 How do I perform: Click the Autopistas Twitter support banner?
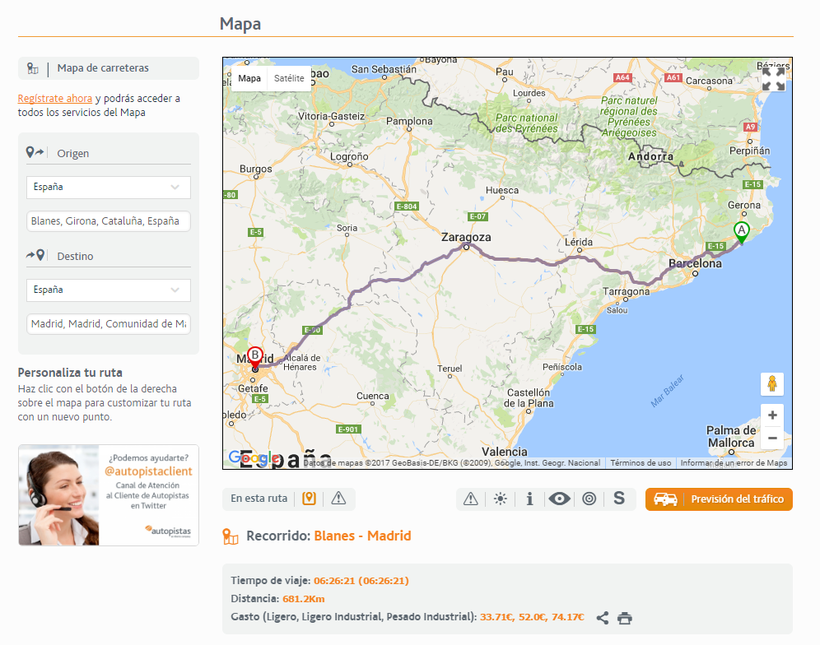[108, 495]
